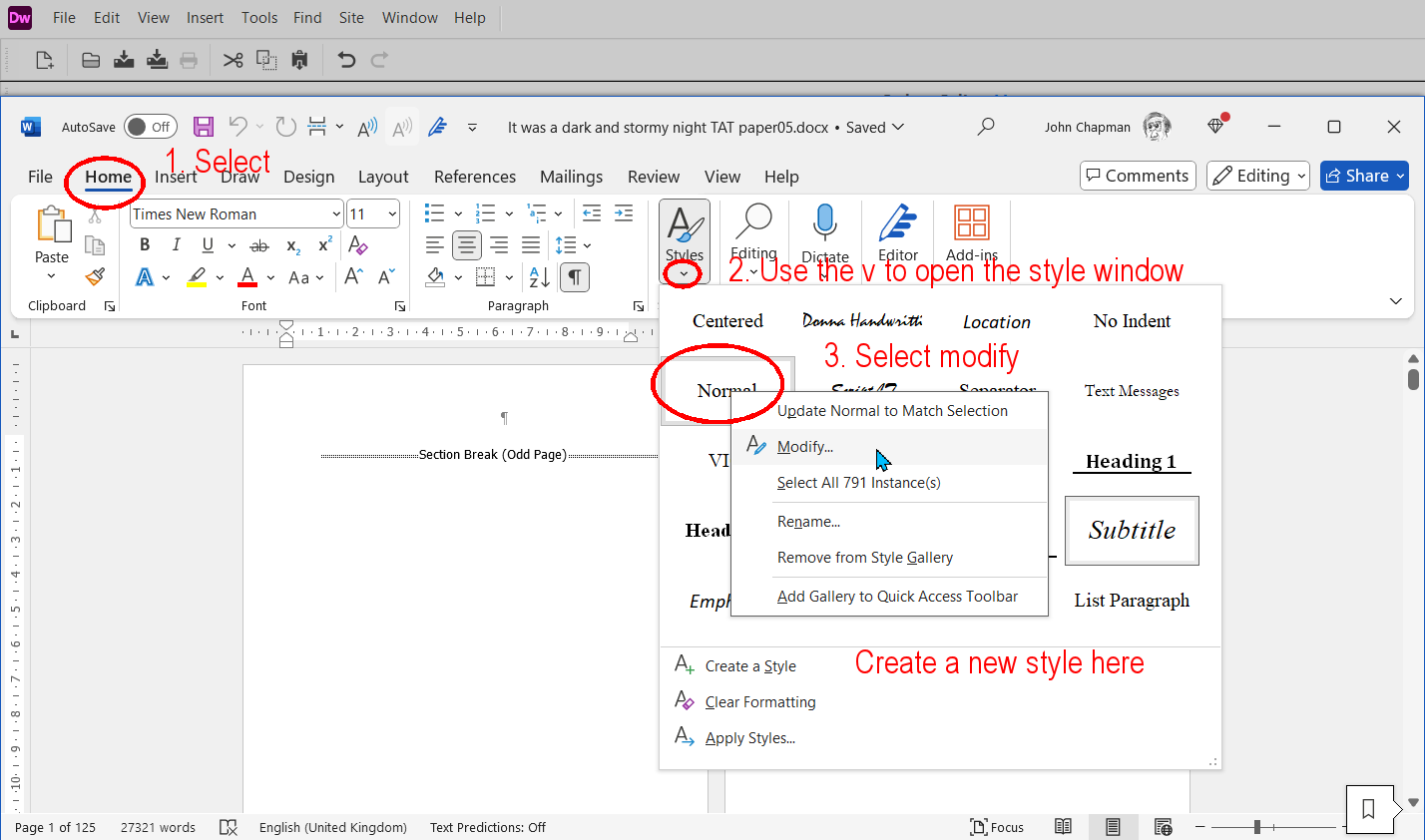Click the search magnifier in title bar

pos(986,127)
